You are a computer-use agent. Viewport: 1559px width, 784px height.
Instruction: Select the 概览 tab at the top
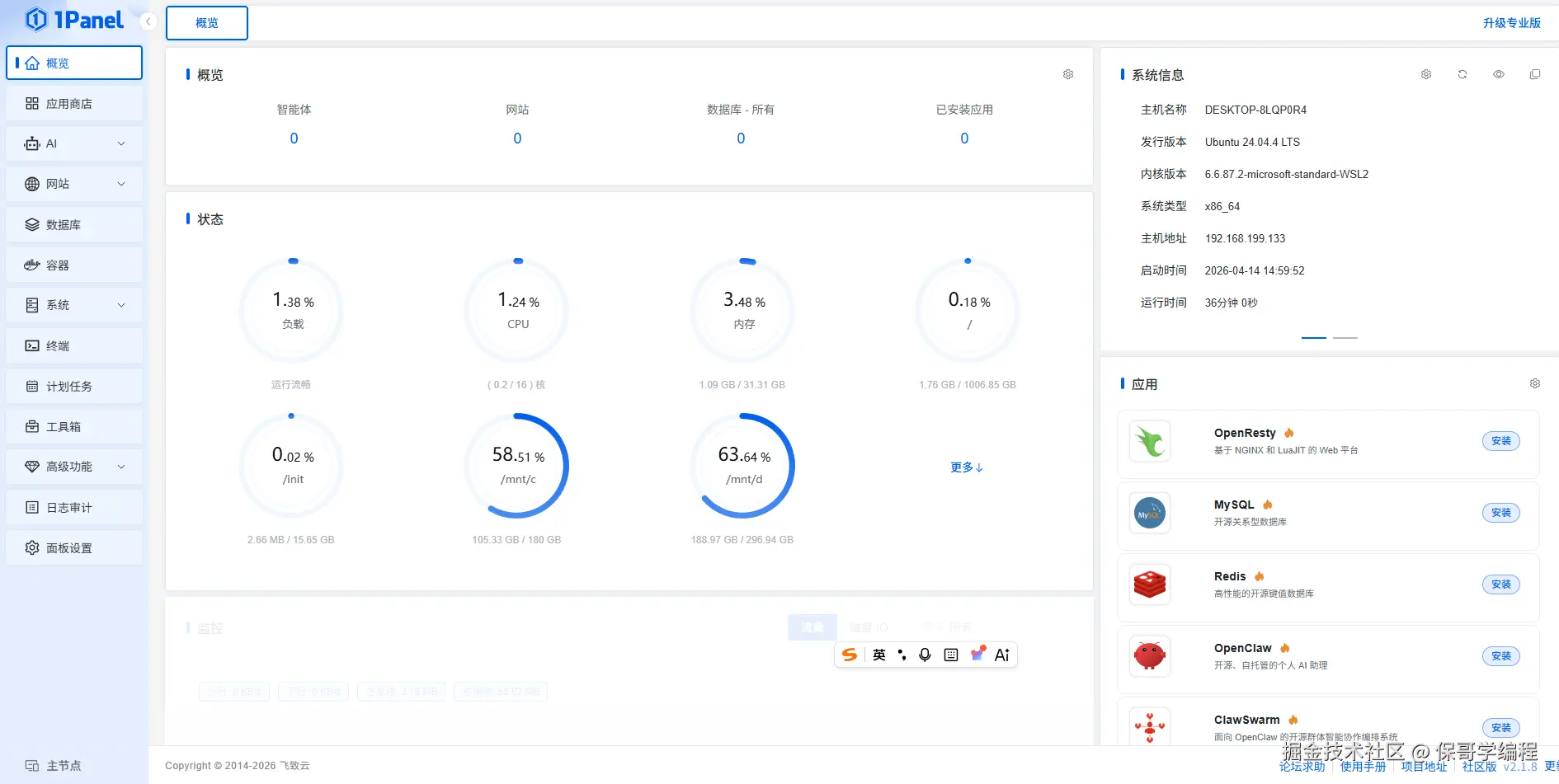[207, 23]
